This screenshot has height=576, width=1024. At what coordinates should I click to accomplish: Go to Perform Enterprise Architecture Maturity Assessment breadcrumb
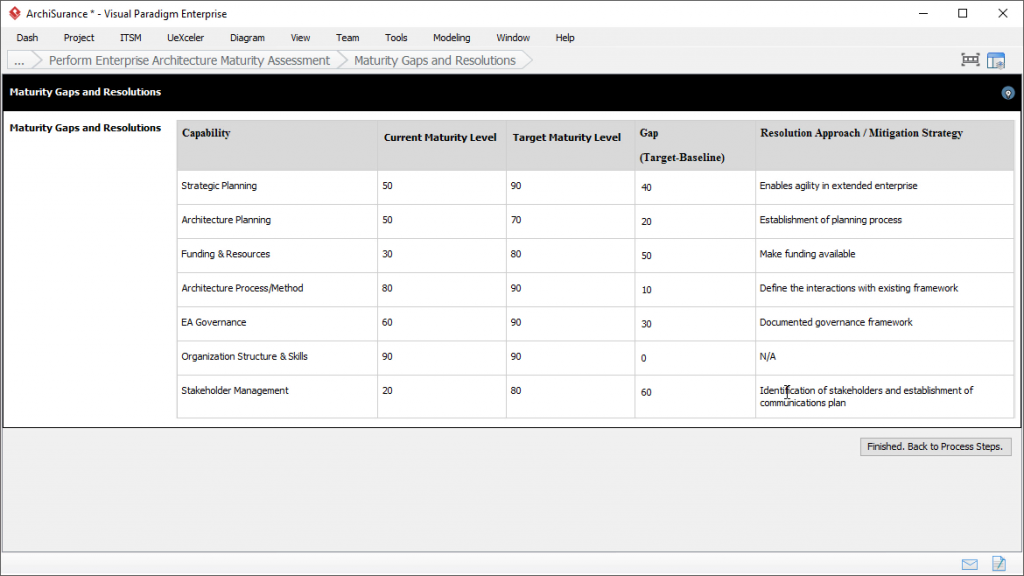pos(189,60)
